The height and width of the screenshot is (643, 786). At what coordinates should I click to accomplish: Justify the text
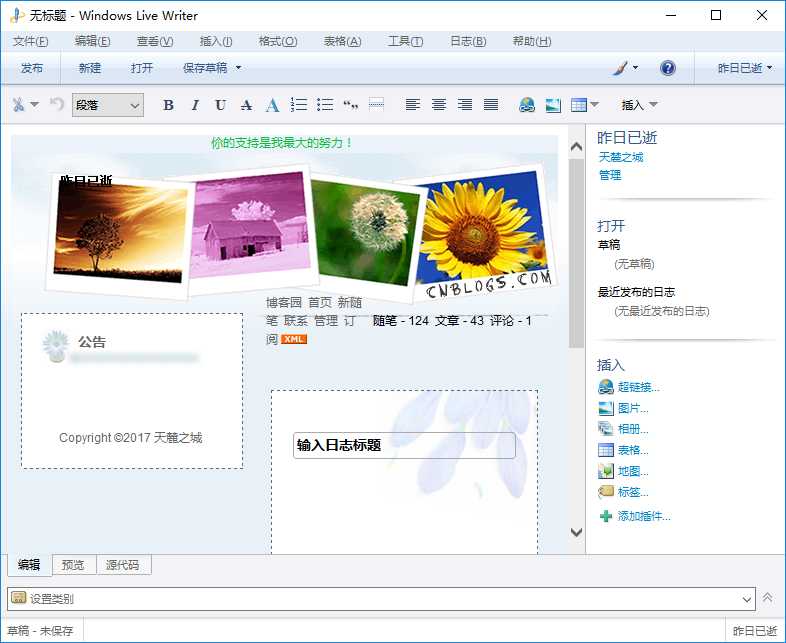click(x=491, y=104)
